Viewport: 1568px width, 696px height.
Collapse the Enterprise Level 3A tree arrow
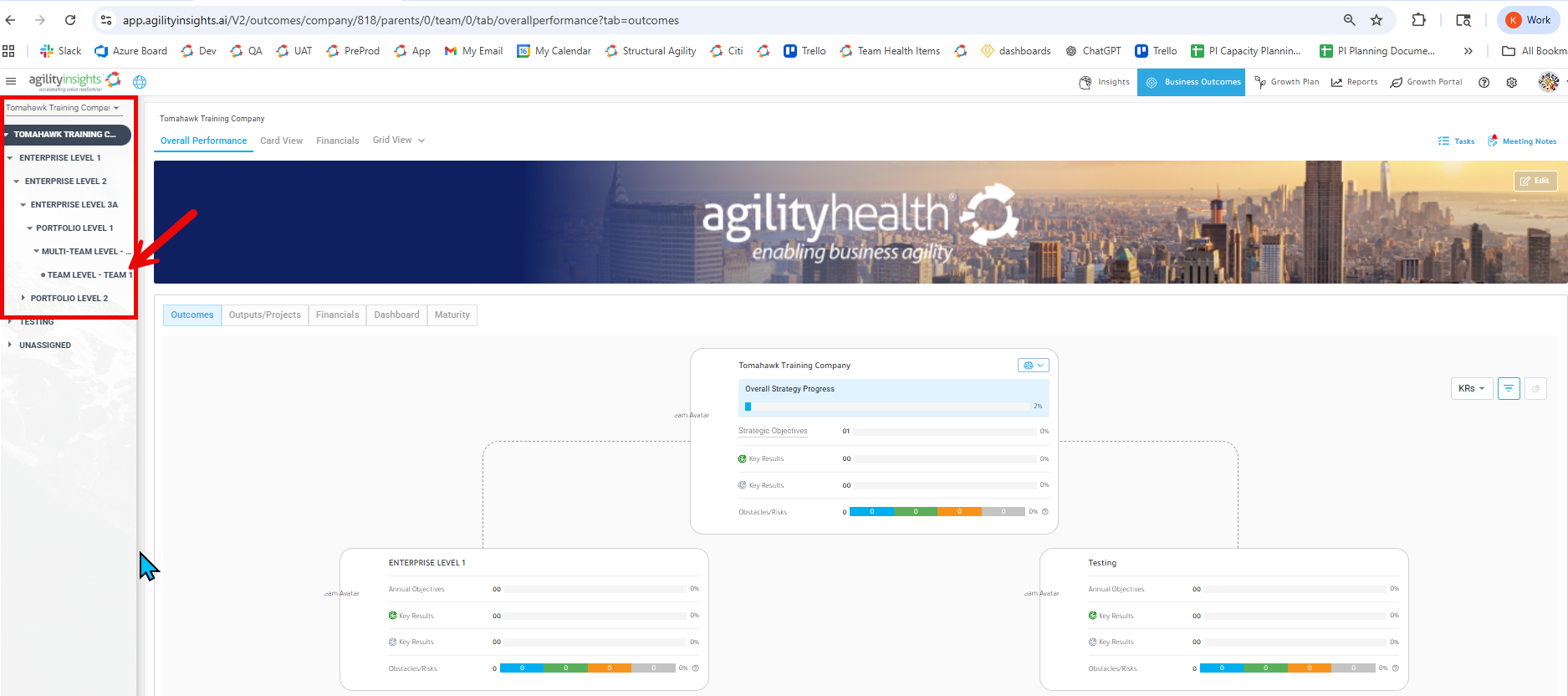pos(23,204)
